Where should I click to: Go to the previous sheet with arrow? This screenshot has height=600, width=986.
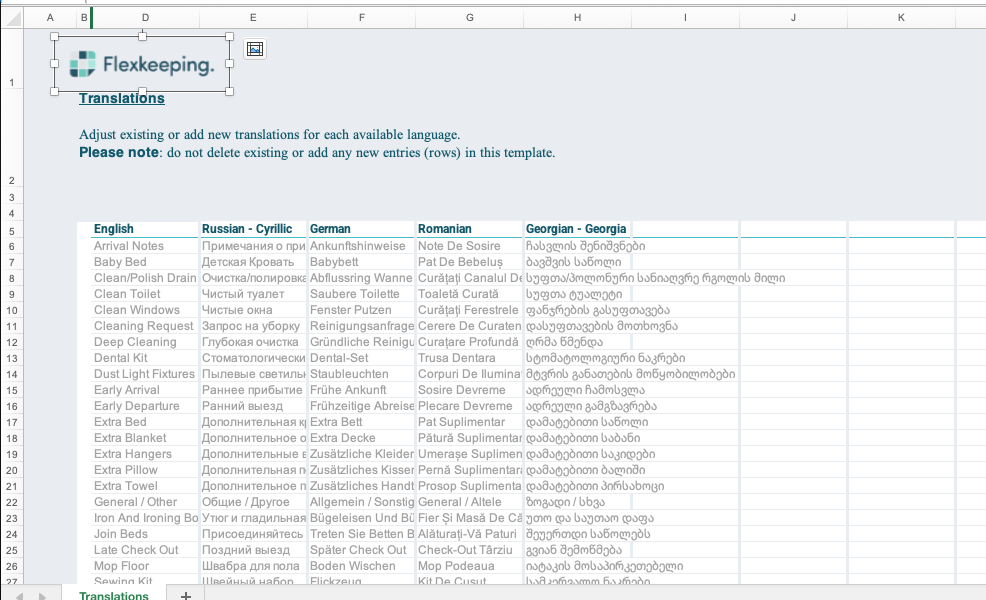click(19, 596)
